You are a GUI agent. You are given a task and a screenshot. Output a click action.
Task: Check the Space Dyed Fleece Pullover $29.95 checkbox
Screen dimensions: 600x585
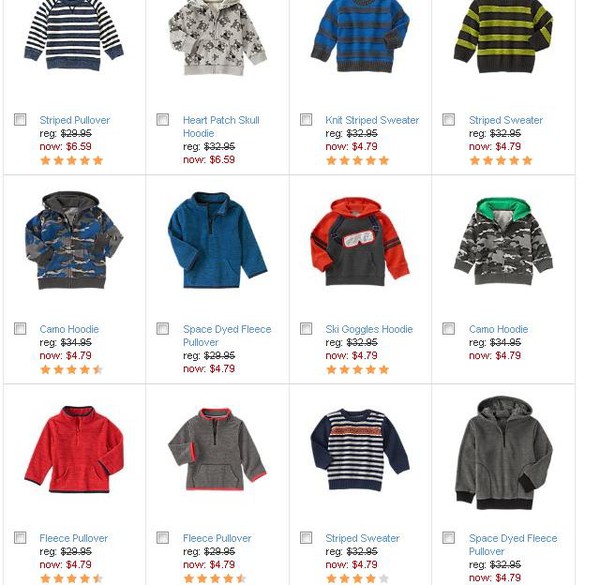163,329
